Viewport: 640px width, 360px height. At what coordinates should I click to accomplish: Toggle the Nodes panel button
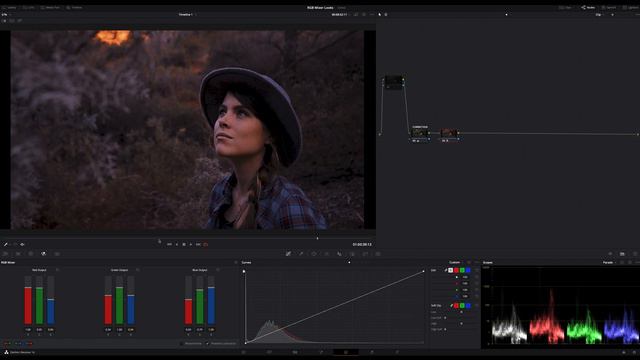point(588,7)
